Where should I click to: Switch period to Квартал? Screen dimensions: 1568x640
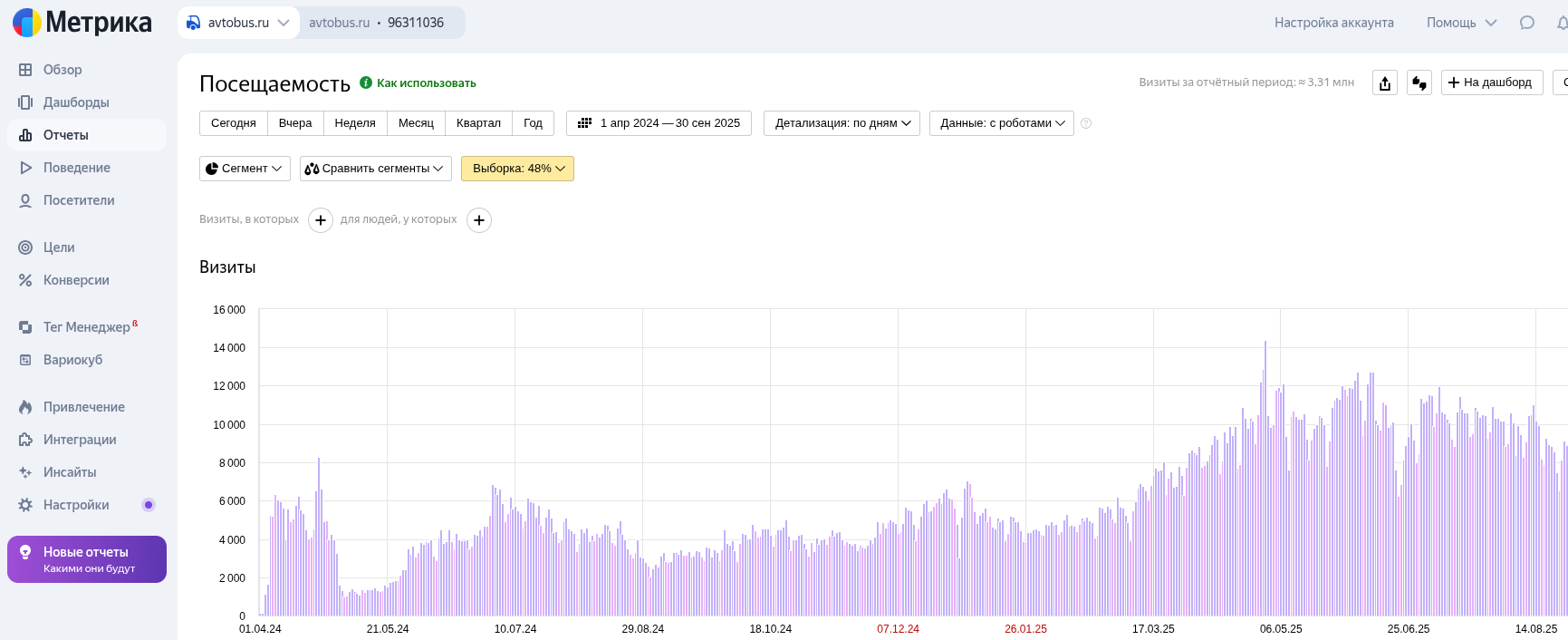(x=477, y=123)
